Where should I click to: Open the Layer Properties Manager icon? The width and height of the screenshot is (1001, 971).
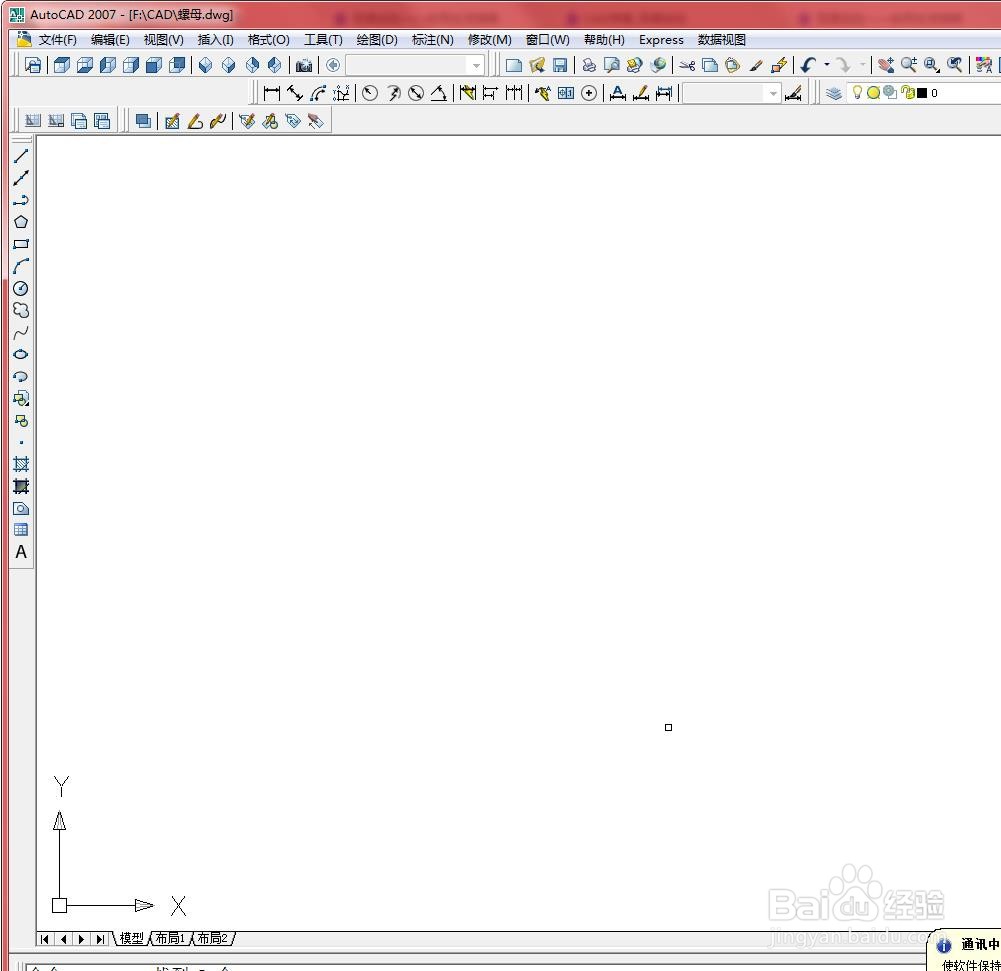point(834,93)
